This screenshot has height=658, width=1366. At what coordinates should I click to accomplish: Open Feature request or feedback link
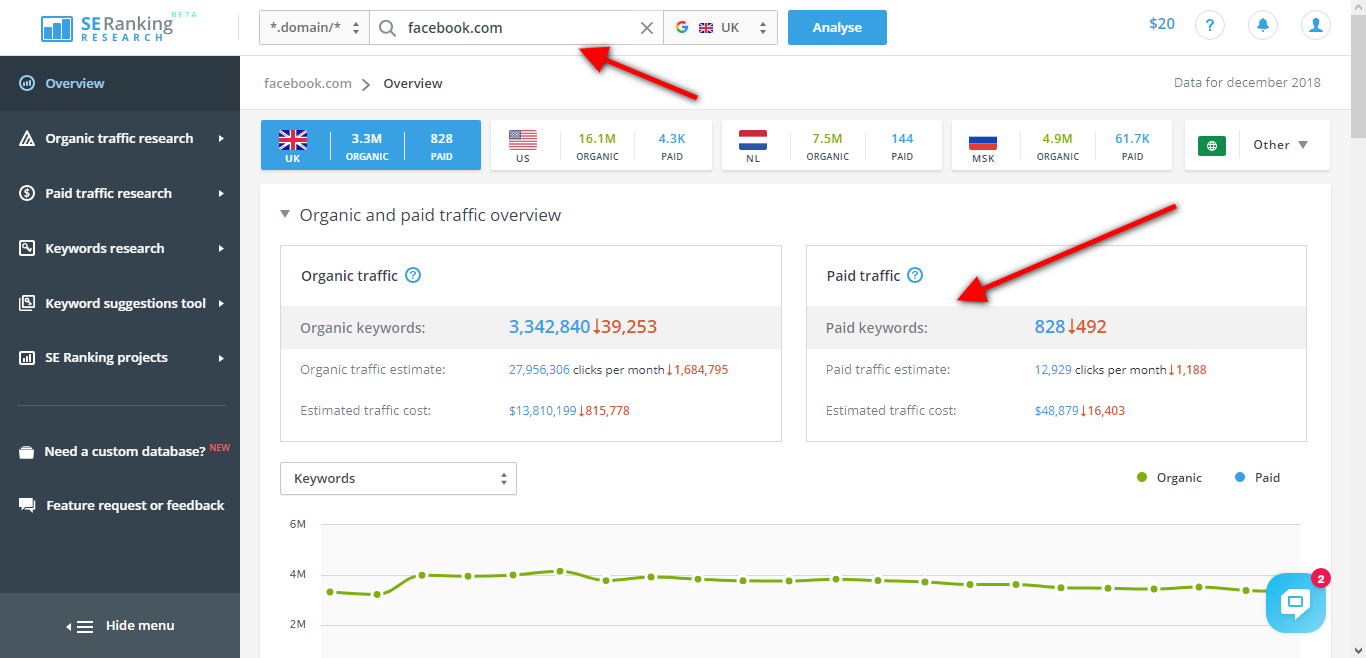[x=135, y=506]
